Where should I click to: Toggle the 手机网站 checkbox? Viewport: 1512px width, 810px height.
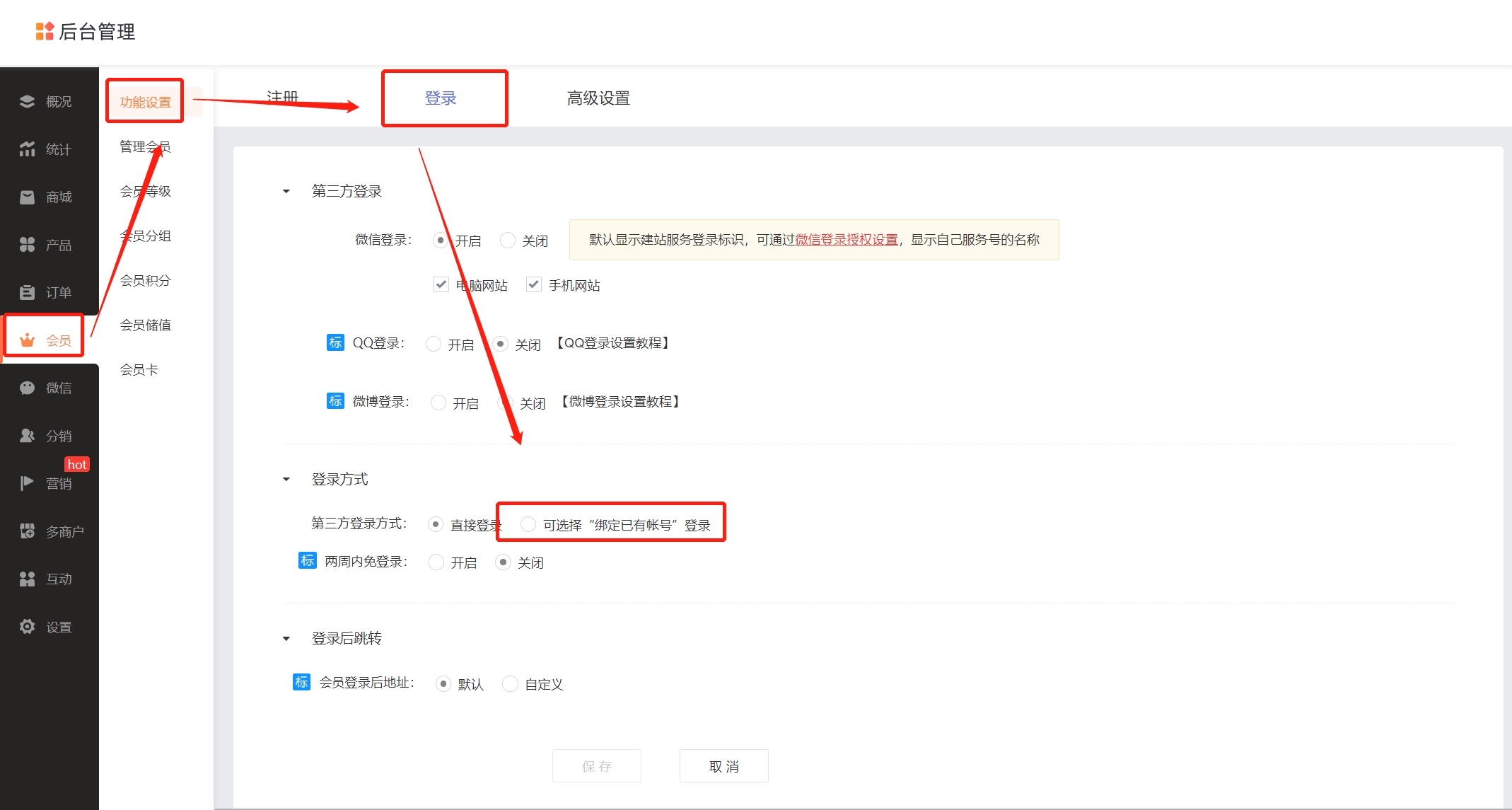533,284
